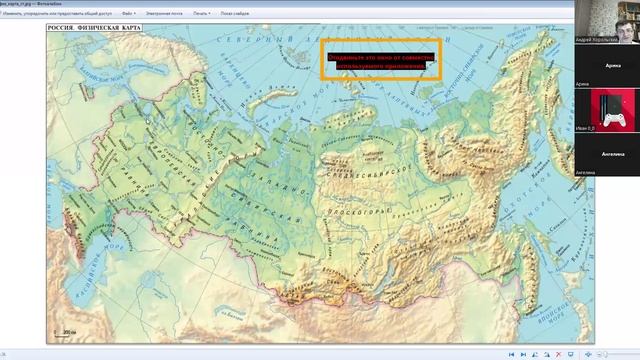The image size is (640, 360).
Task: Rotate image clockwise
Action: pyautogui.click(x=547, y=355)
